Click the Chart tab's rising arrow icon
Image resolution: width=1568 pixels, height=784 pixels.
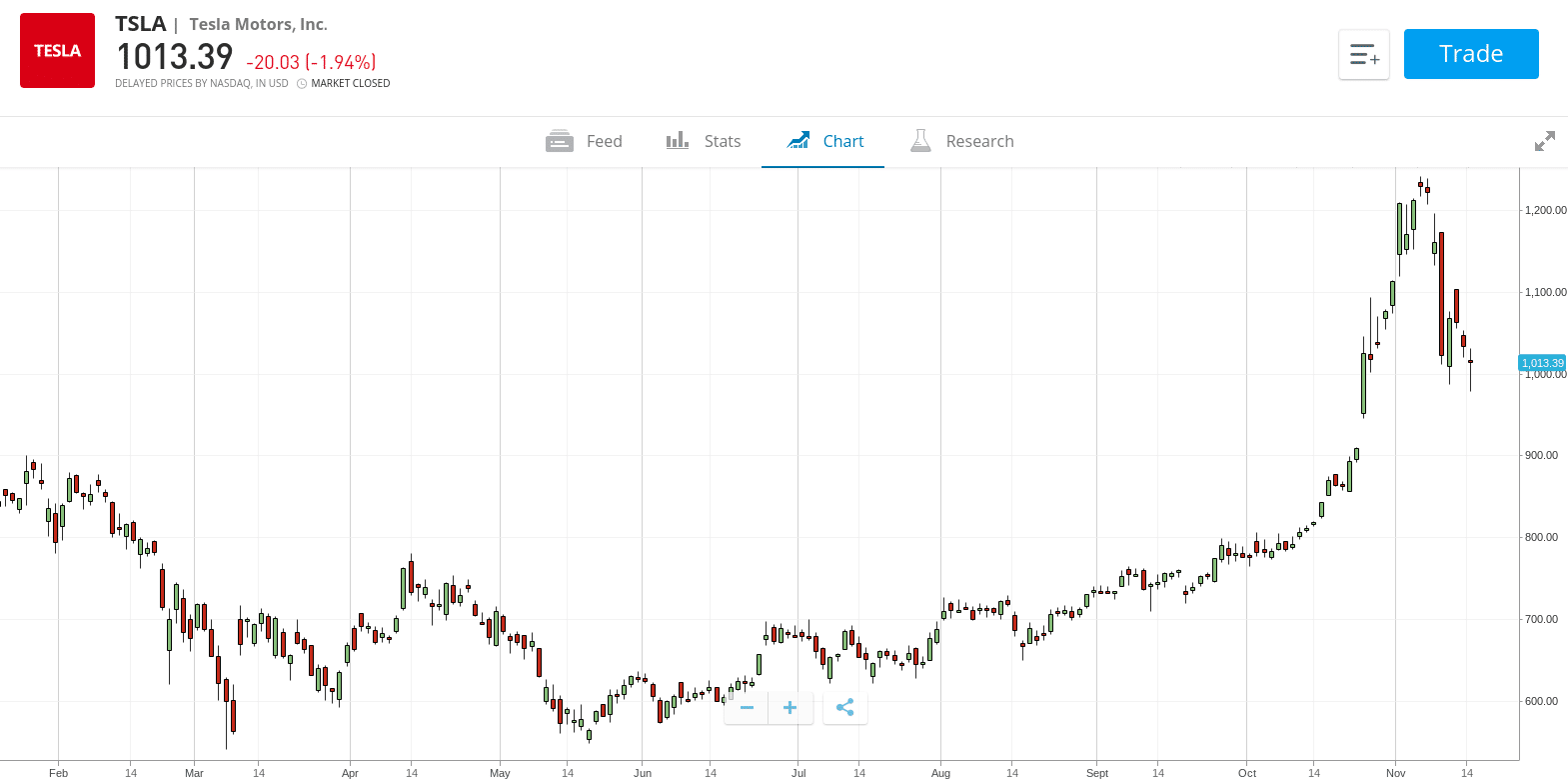tap(797, 140)
